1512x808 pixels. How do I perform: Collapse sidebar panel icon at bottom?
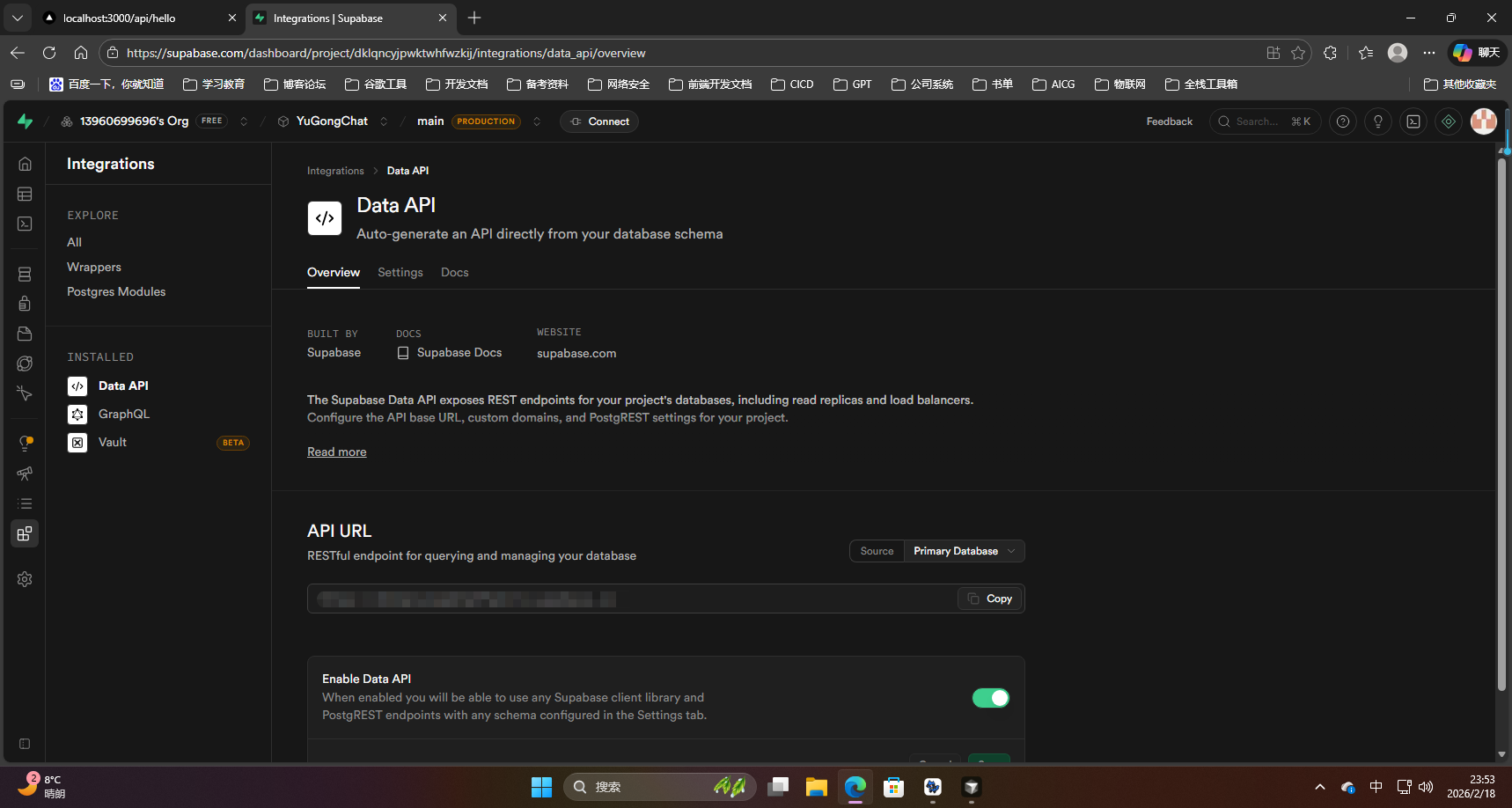pos(25,744)
